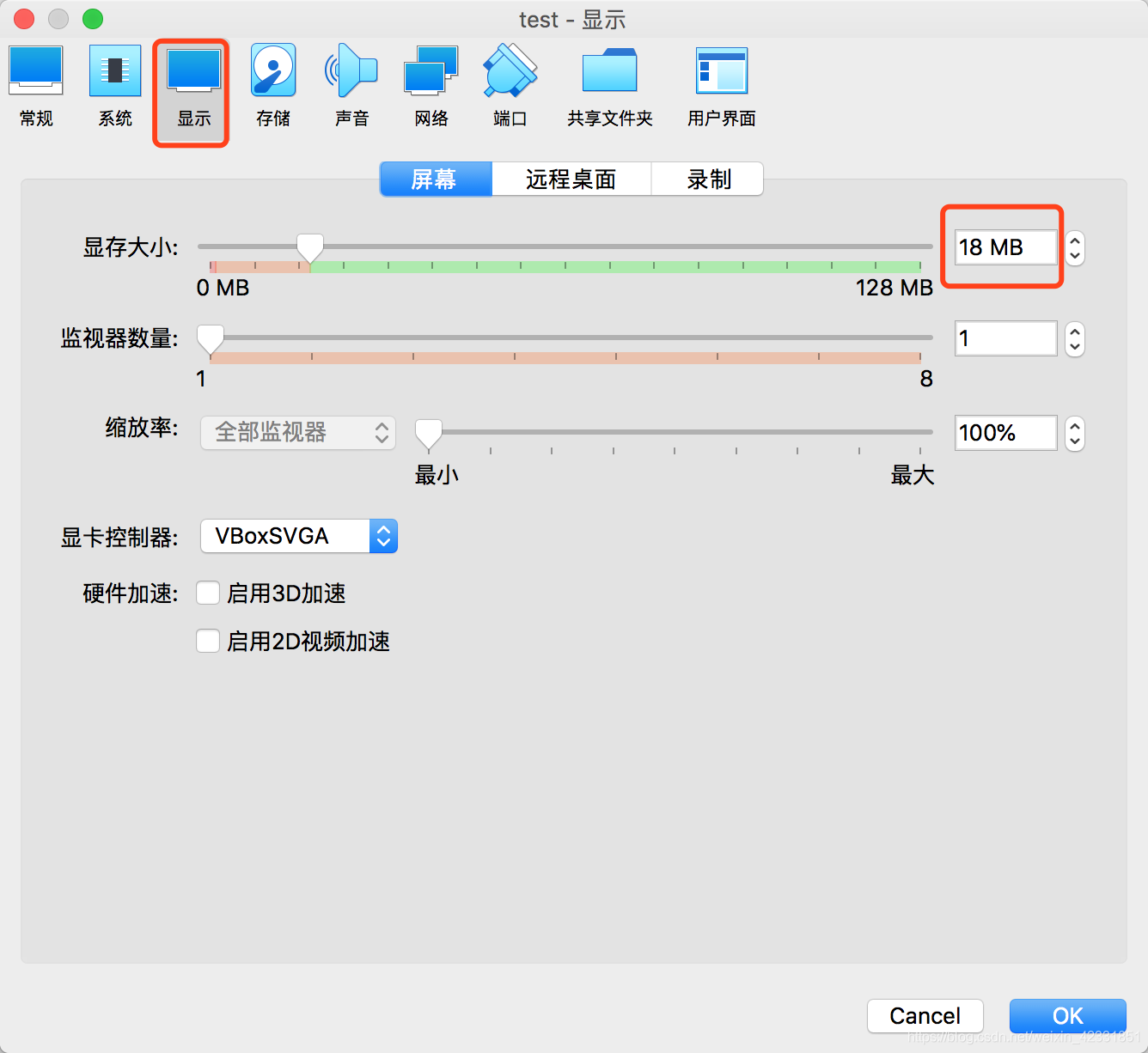Open the 共享文件夹 shared folders icon

pyautogui.click(x=610, y=86)
